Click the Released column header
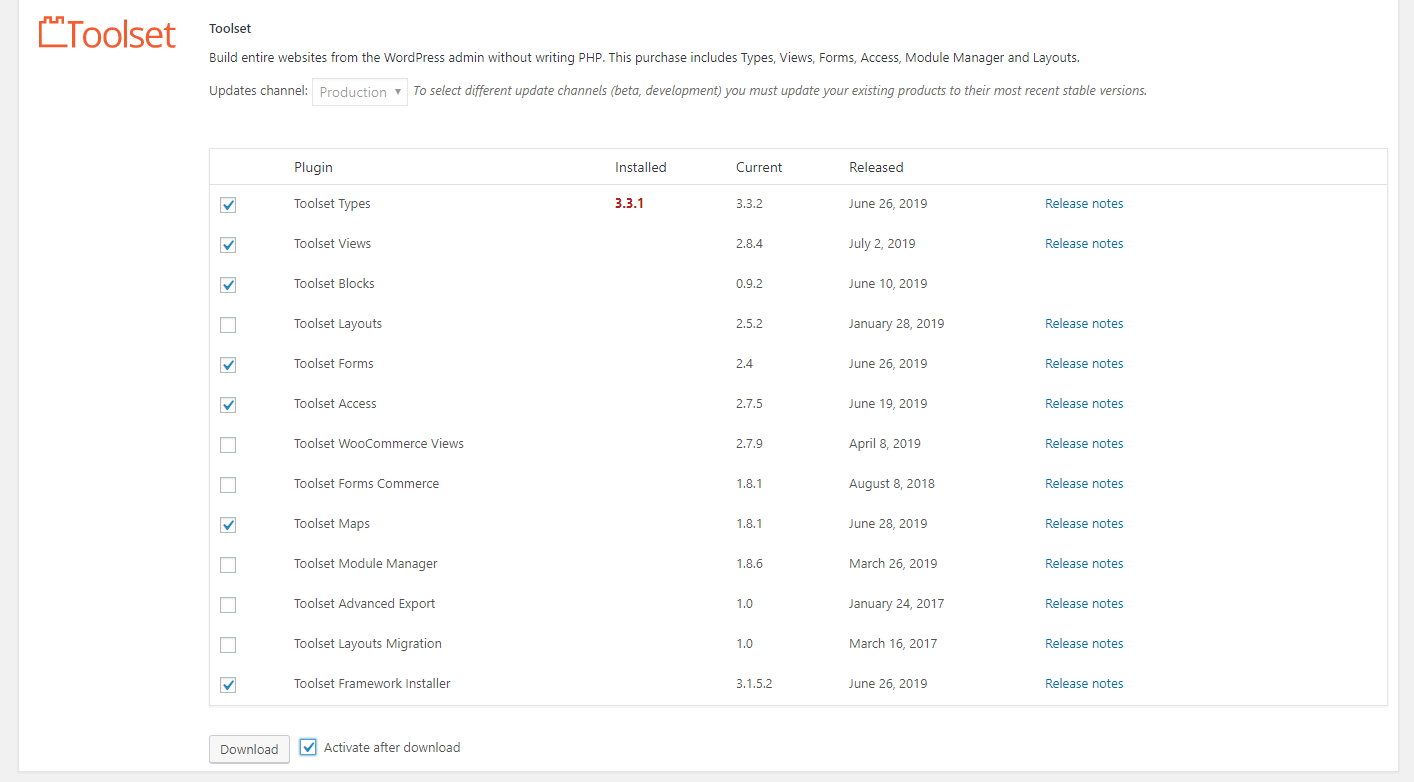The height and width of the screenshot is (782, 1414). 876,168
